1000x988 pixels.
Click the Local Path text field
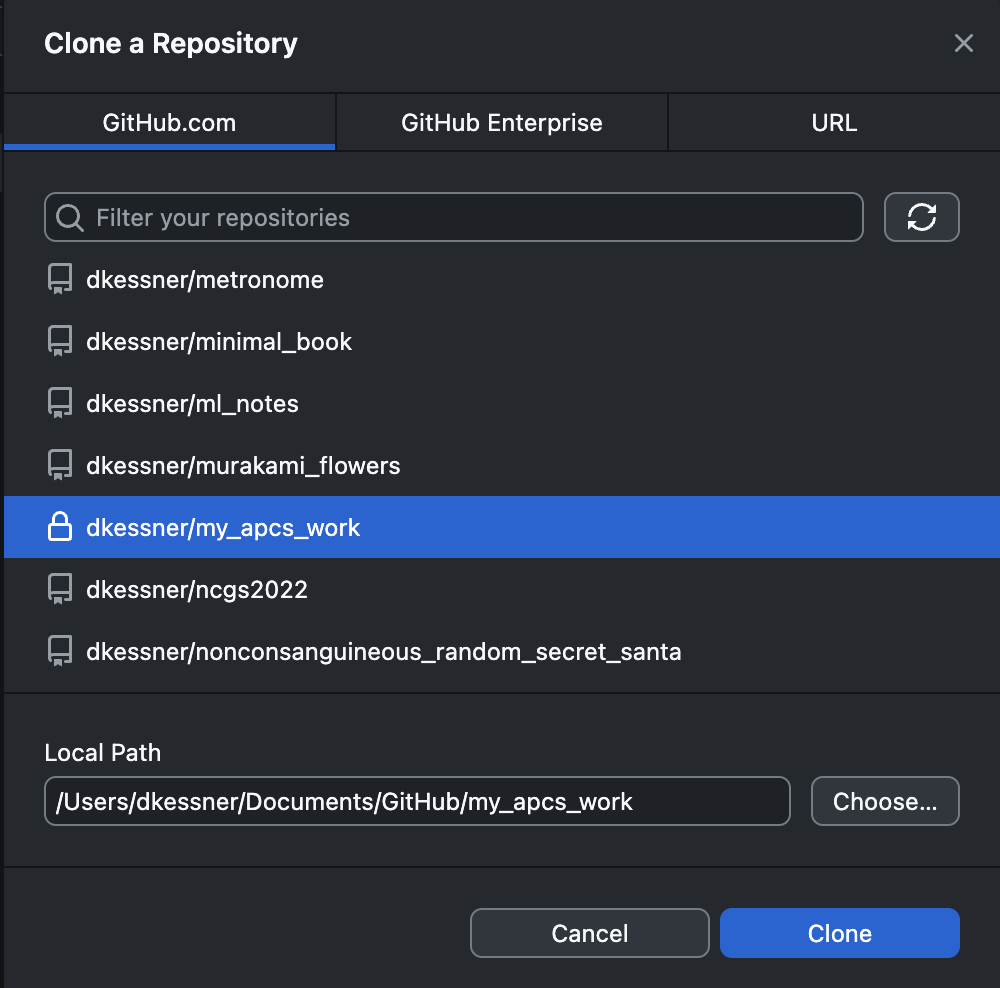point(417,801)
